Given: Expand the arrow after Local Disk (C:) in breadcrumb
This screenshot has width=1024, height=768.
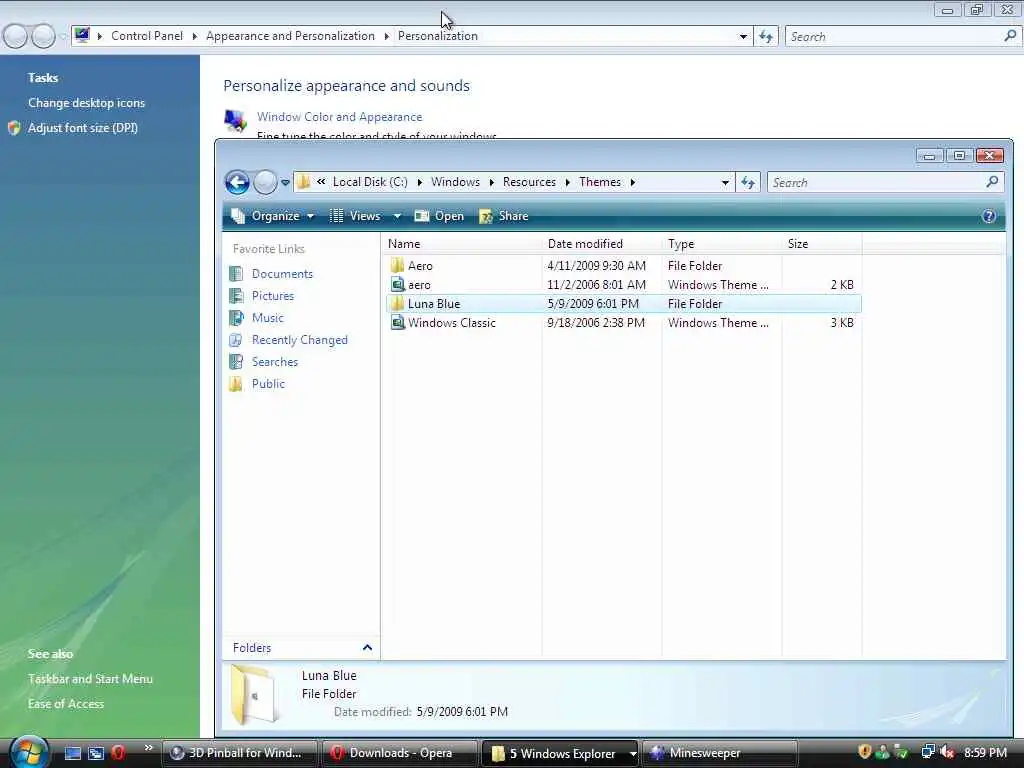Looking at the screenshot, I should pyautogui.click(x=419, y=182).
